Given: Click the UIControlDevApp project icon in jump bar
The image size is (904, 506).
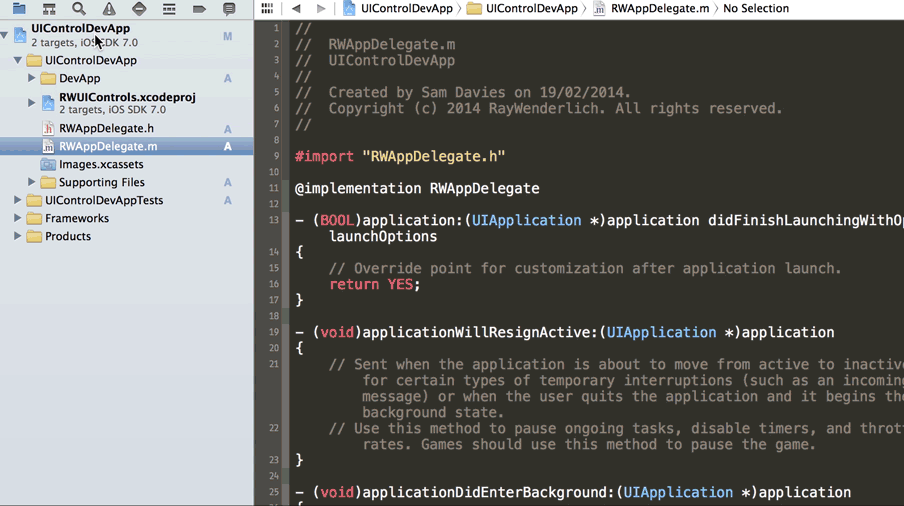Looking at the screenshot, I should (349, 8).
